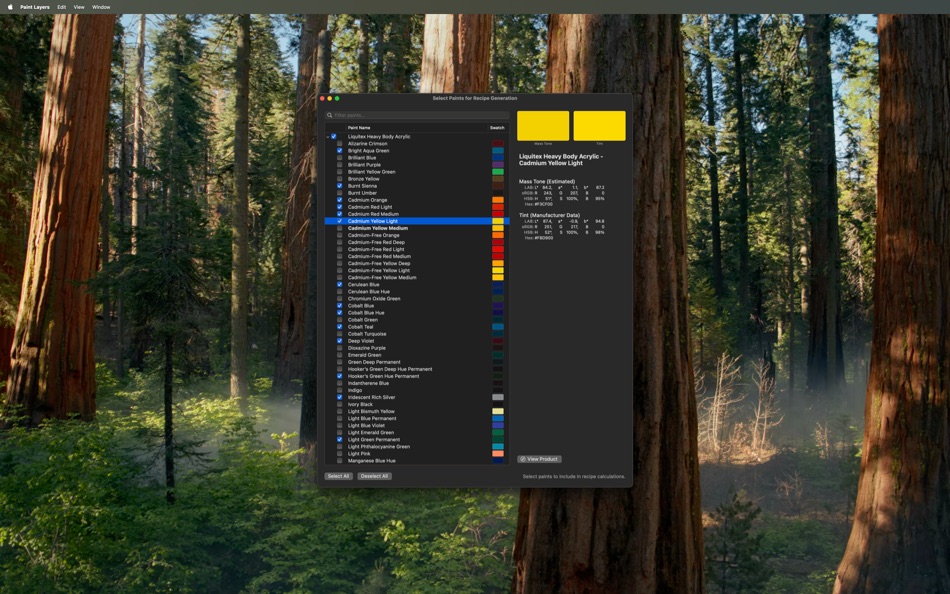Select the Cobalt Green row
The image size is (950, 594).
tap(417, 320)
